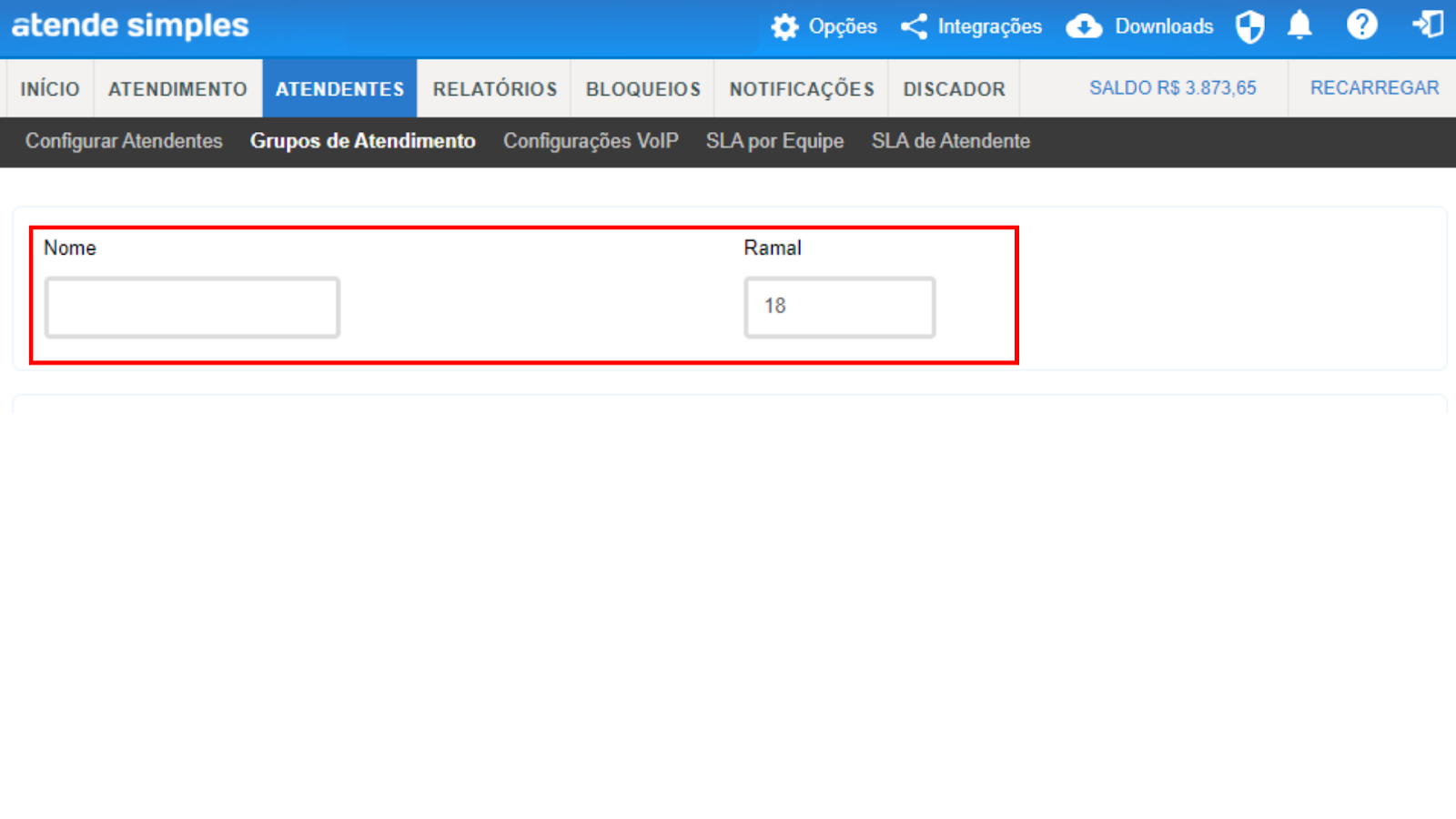Show notifications via the bell icon

click(1299, 25)
